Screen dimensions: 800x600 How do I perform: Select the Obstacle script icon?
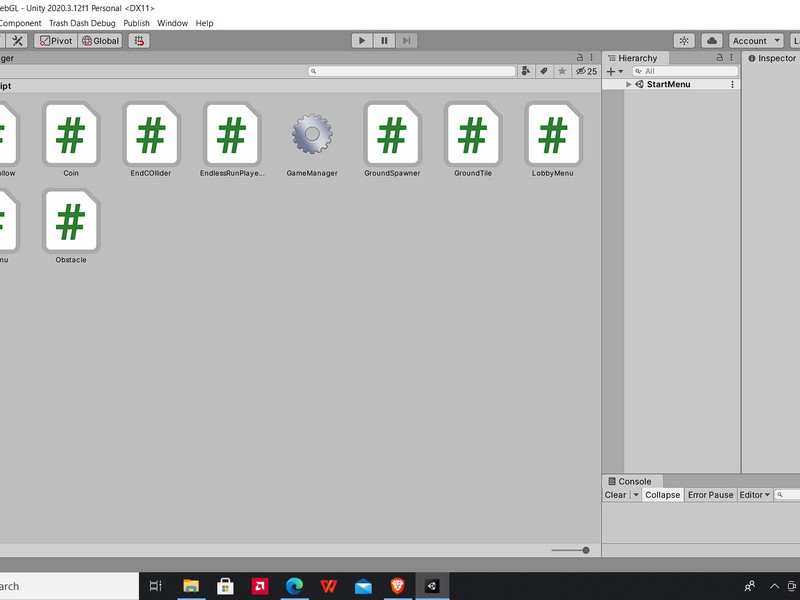(x=71, y=221)
